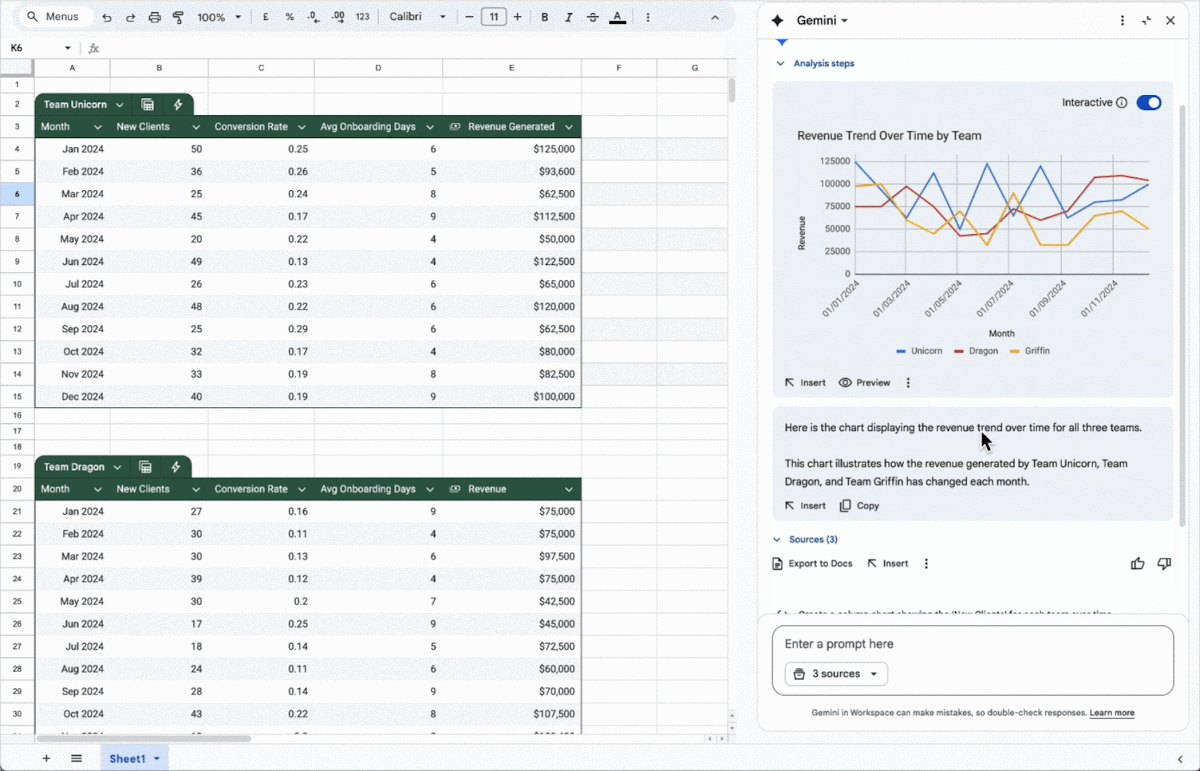The image size is (1200, 771).
Task: Select the cell containing $125,000
Action: point(512,149)
